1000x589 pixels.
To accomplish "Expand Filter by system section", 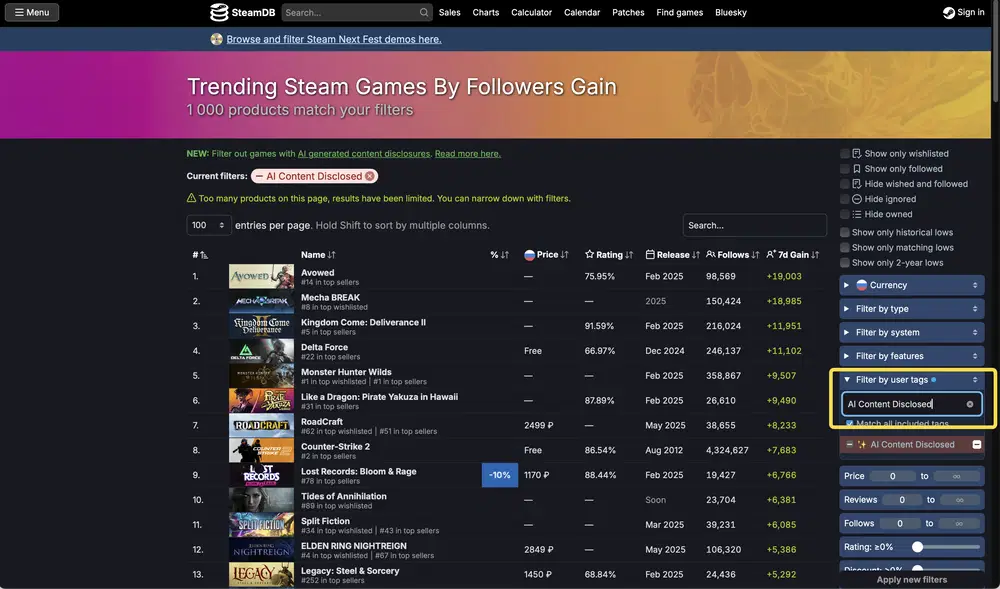I will coord(911,333).
